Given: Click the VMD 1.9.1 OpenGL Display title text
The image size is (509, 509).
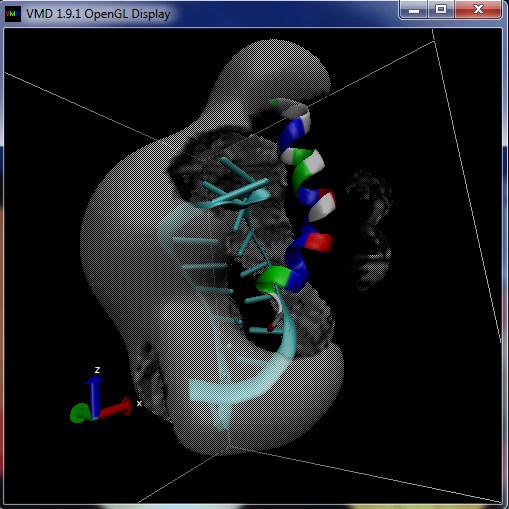Looking at the screenshot, I should click(98, 14).
